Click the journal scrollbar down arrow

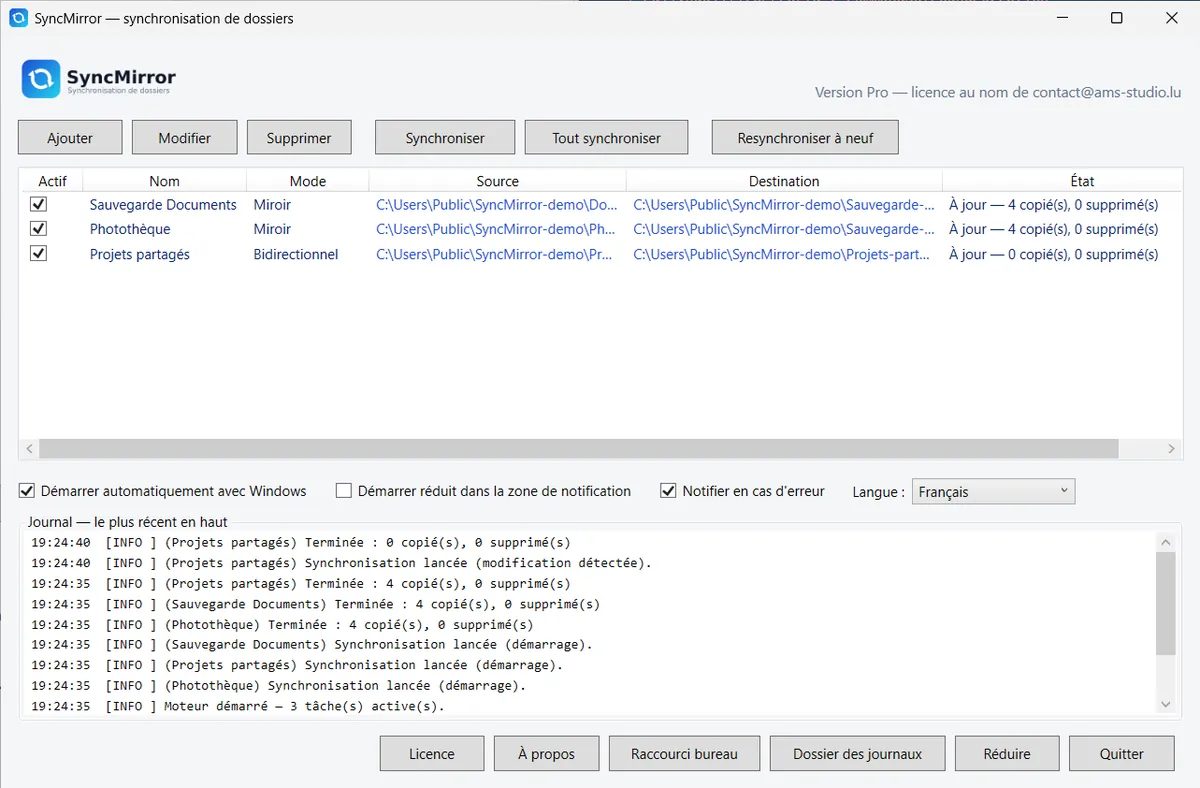1165,705
